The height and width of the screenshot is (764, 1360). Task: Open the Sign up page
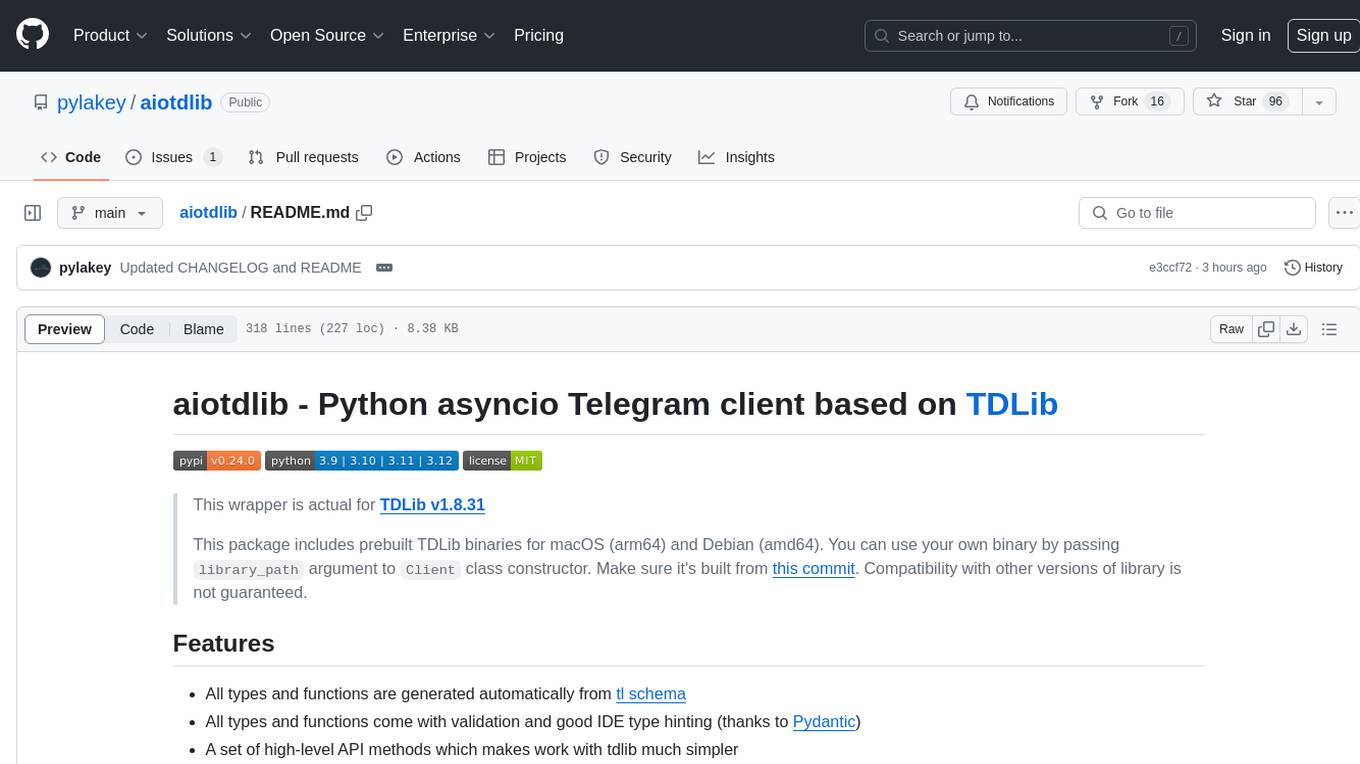pos(1323,35)
